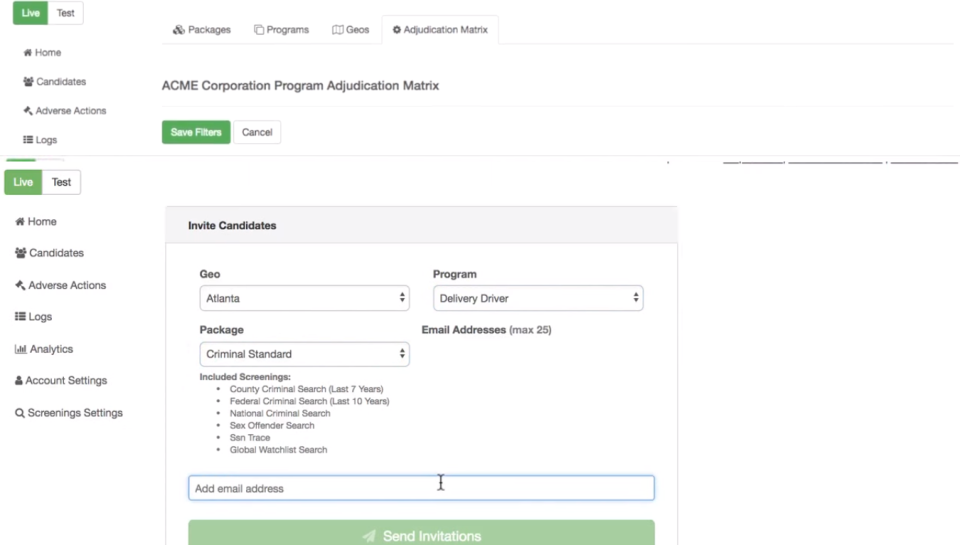
Task: Click the Save Filters button
Action: pyautogui.click(x=196, y=132)
